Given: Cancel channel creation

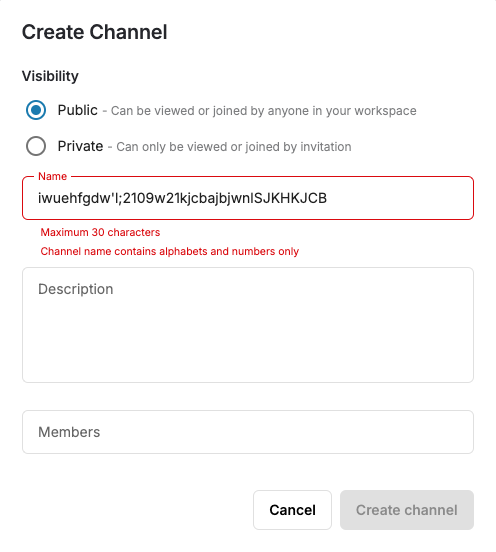Looking at the screenshot, I should (292, 510).
